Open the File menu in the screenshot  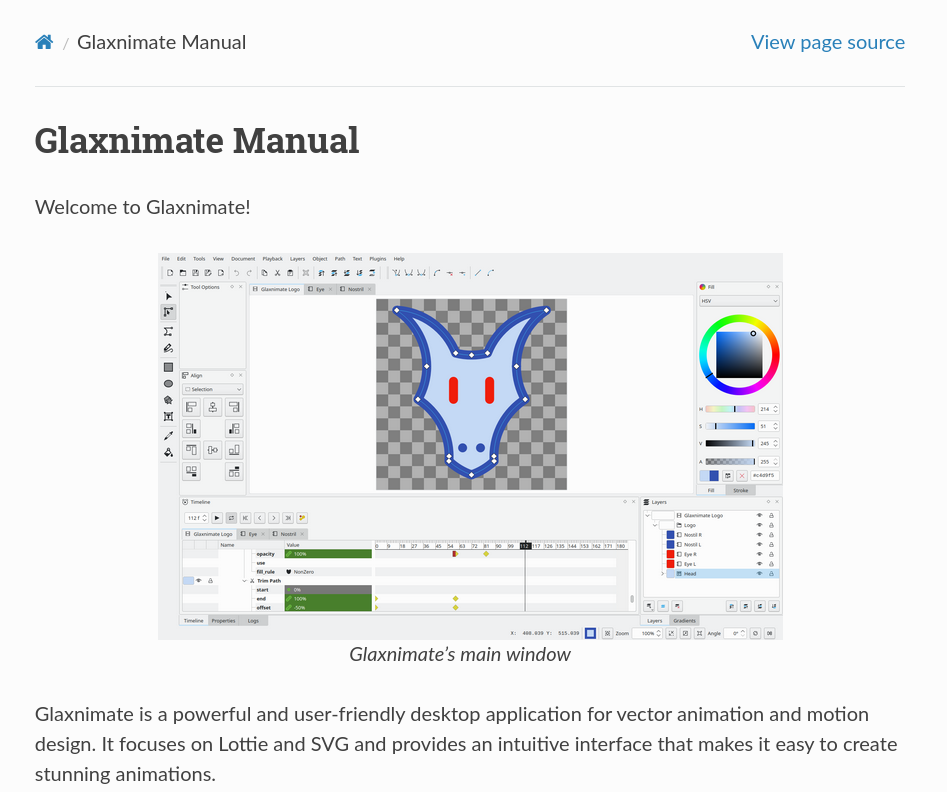tap(165, 259)
